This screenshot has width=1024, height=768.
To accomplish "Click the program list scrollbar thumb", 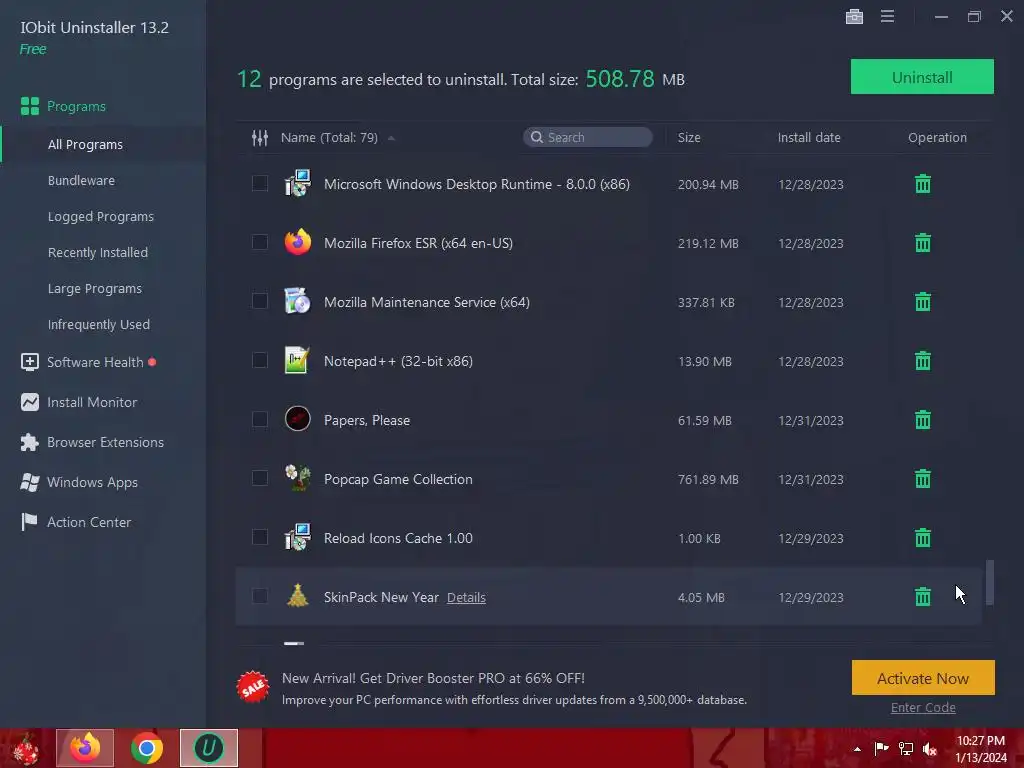I will click(989, 583).
